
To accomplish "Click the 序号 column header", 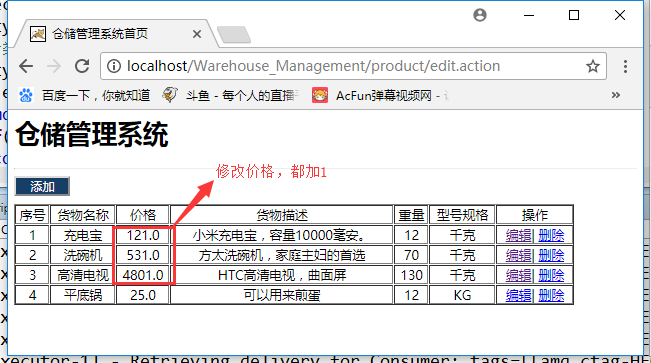I will [32, 215].
